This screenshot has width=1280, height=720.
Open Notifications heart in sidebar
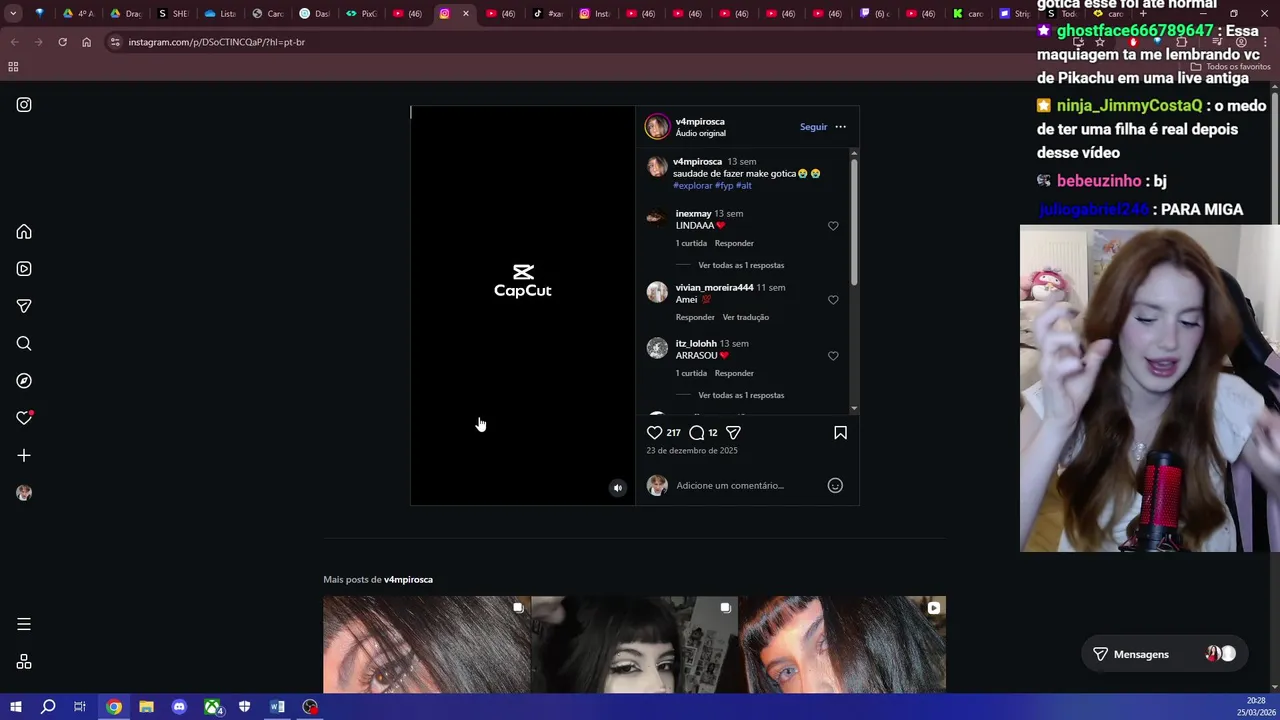coord(24,418)
